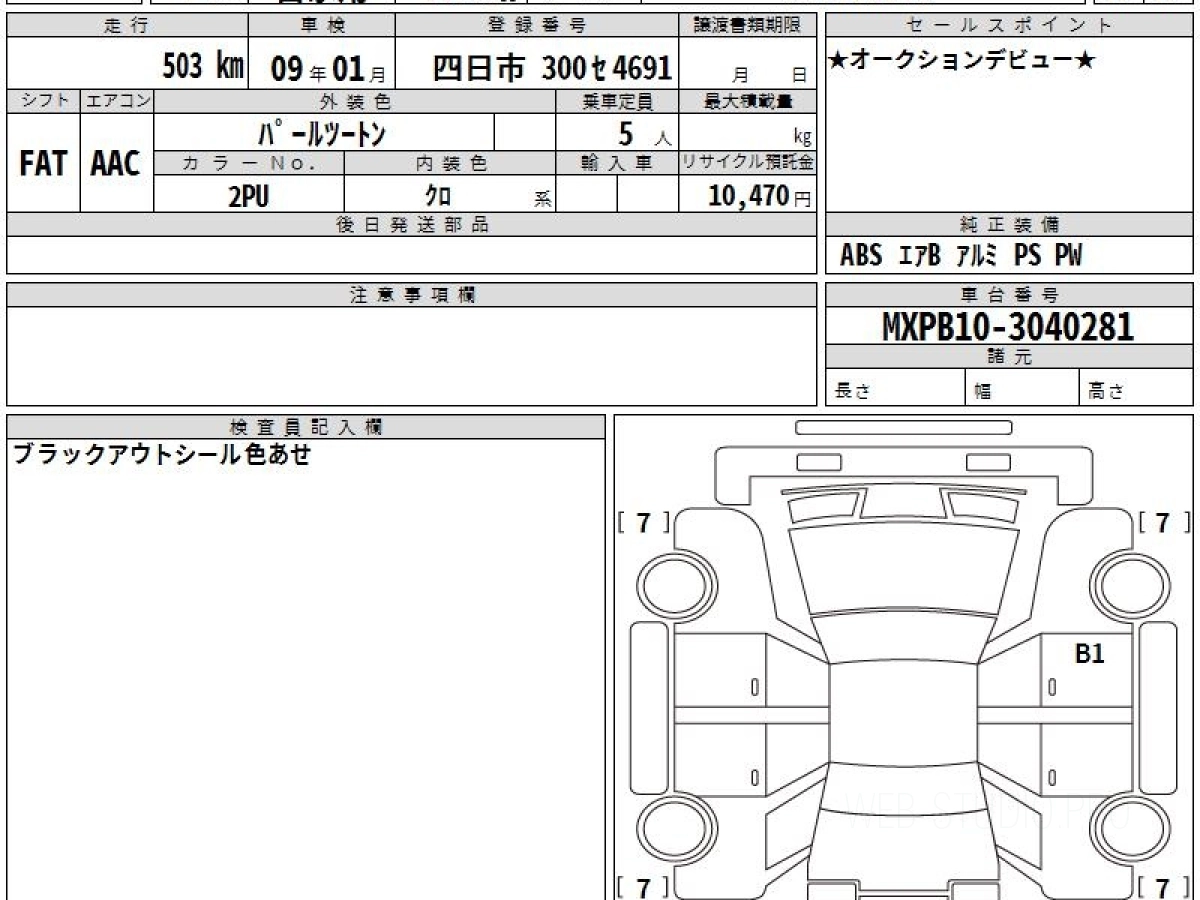The image size is (1200, 900).
Task: Select the inspection date 09年01月
Action: [328, 69]
